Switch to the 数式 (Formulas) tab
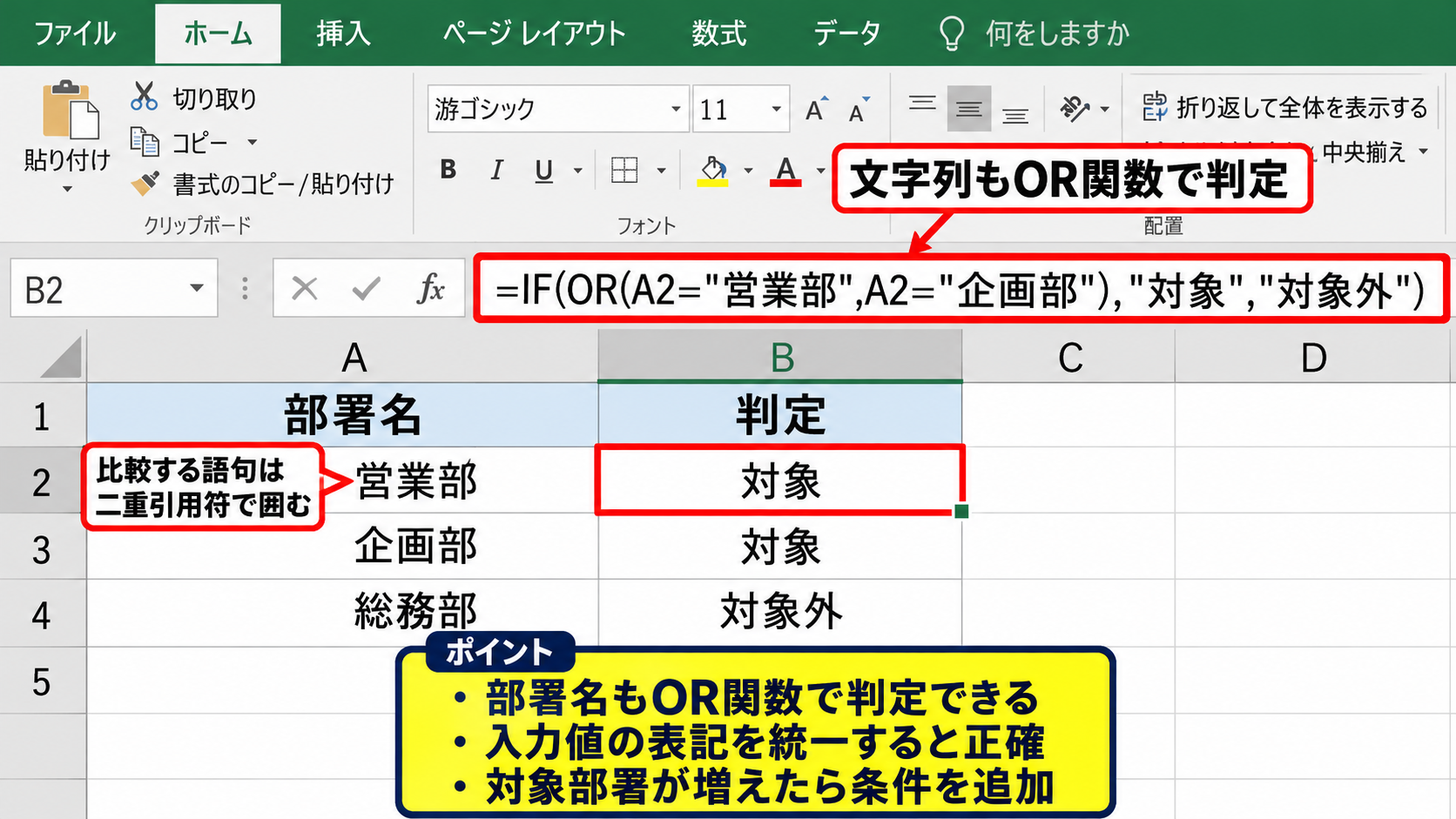Image resolution: width=1456 pixels, height=819 pixels. 719,34
